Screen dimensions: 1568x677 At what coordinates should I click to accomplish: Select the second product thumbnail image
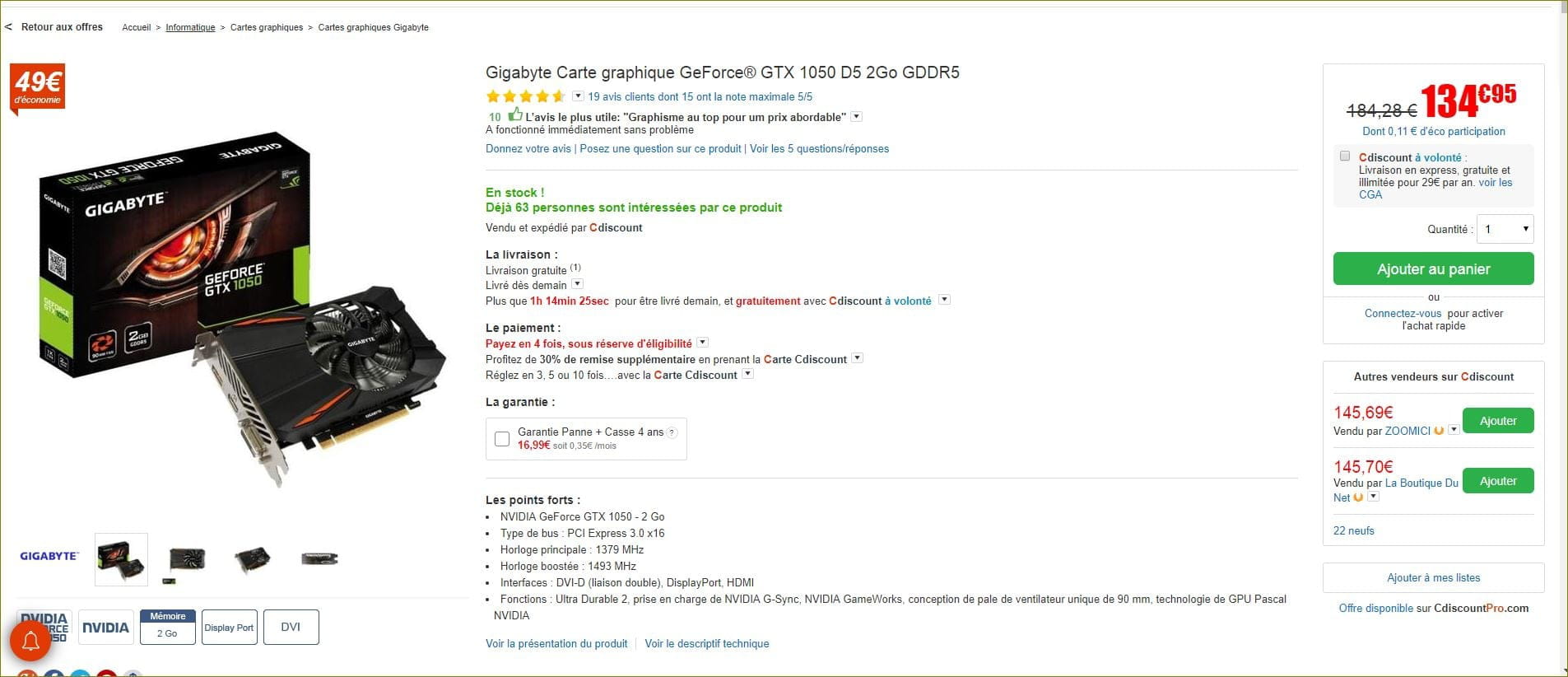coord(187,560)
